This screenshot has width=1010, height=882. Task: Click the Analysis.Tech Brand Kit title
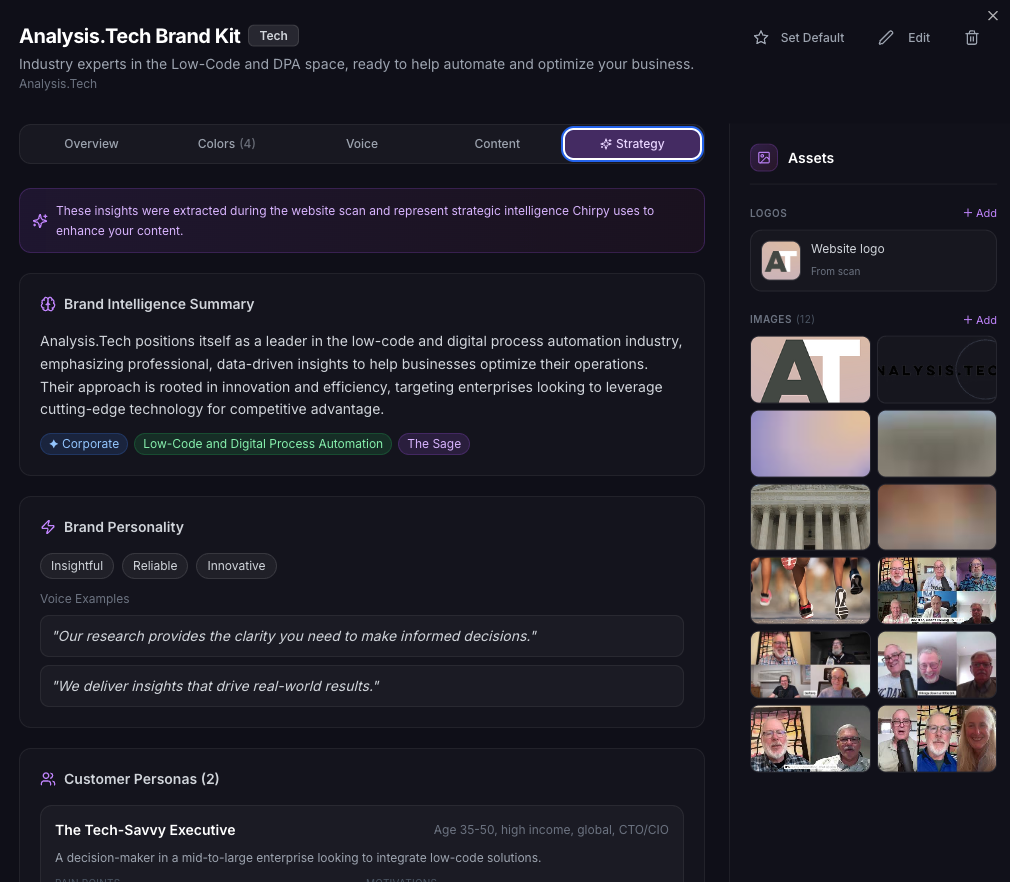(129, 36)
